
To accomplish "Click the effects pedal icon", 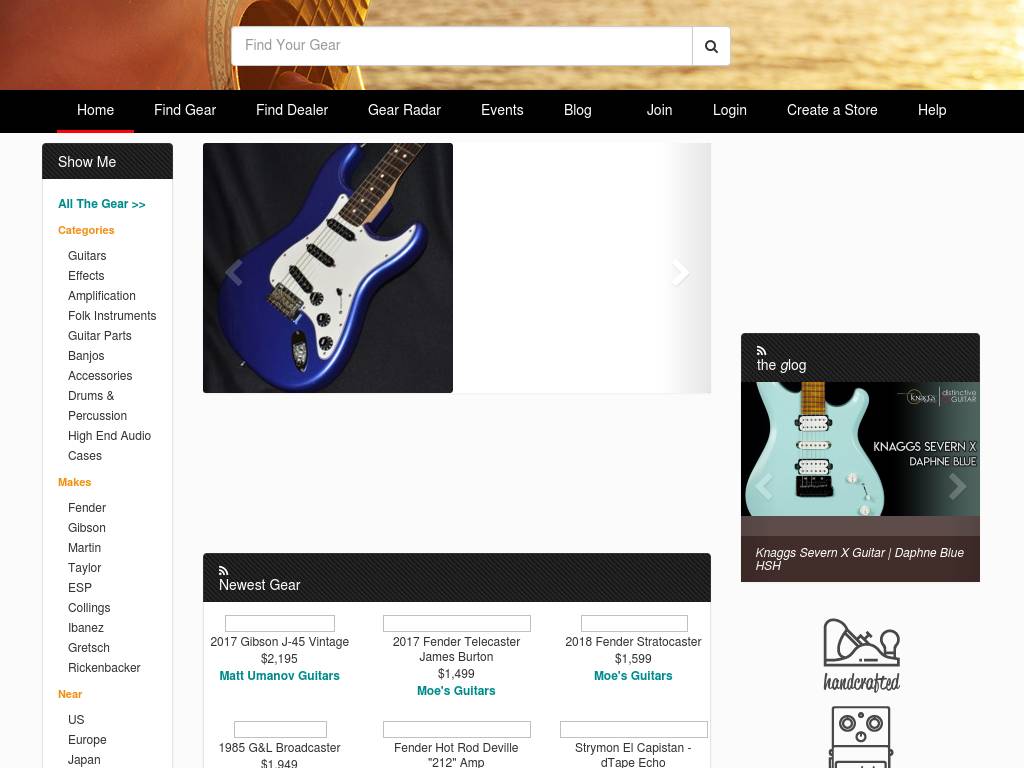I will click(x=861, y=737).
